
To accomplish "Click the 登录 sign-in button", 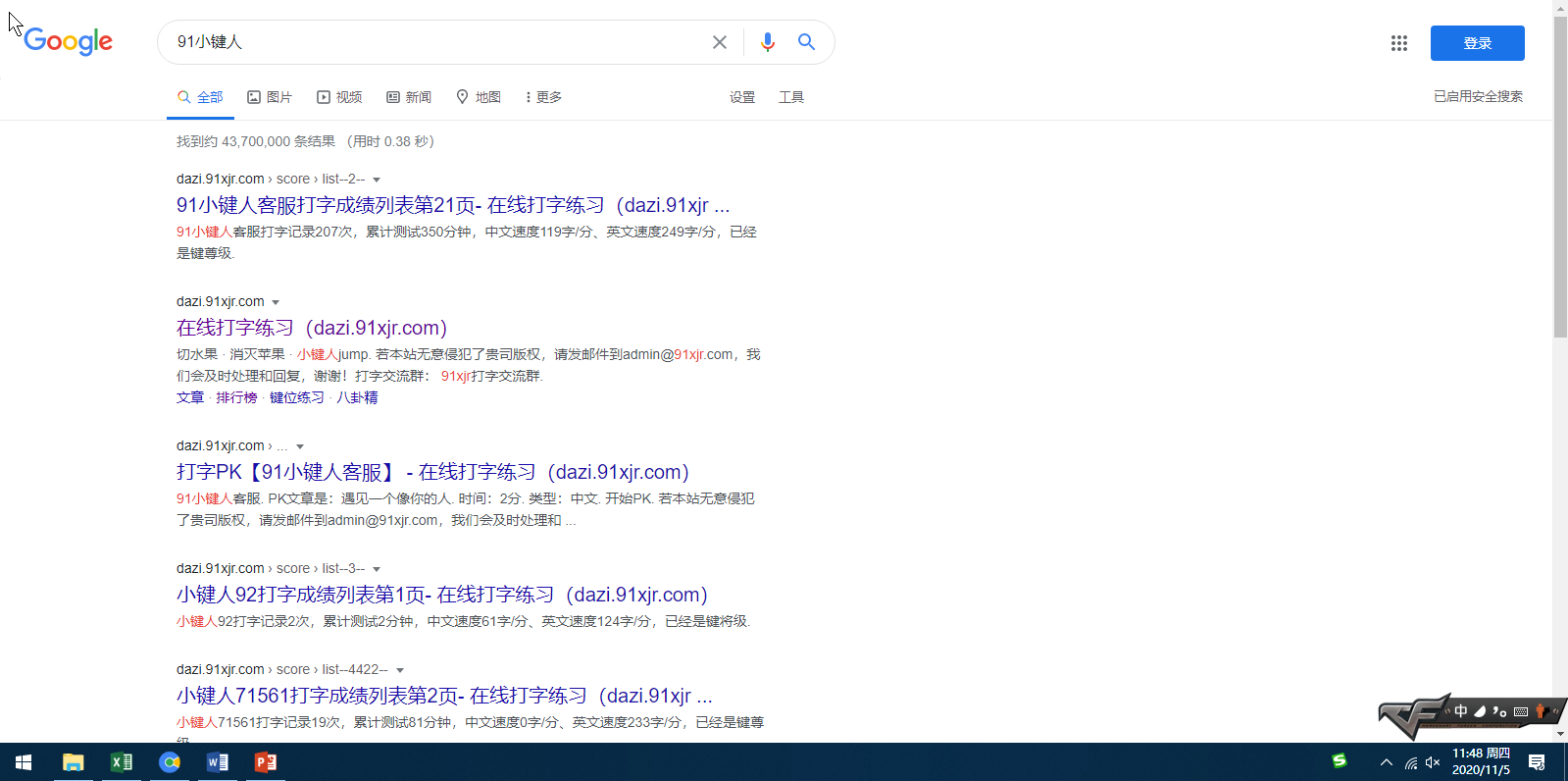I will 1477,43.
